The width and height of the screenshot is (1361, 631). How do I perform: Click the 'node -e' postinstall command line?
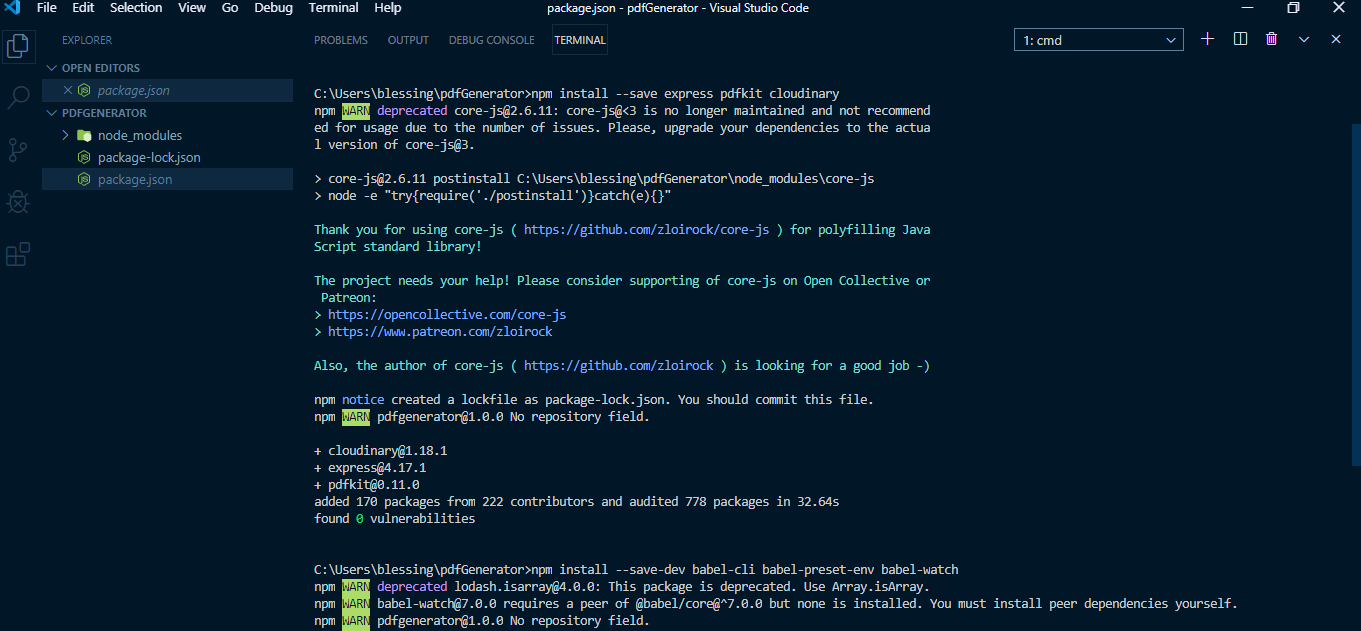pyautogui.click(x=492, y=195)
